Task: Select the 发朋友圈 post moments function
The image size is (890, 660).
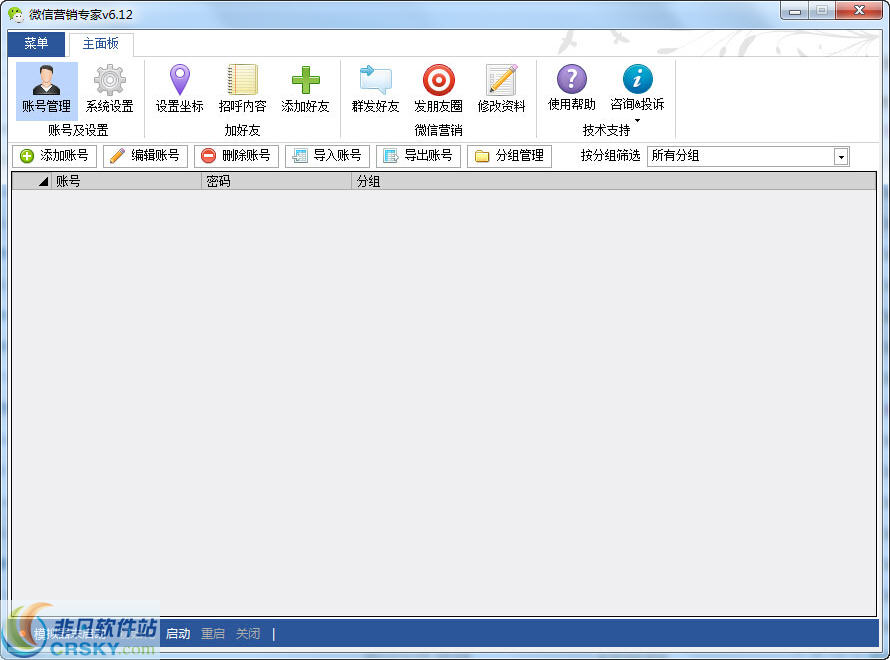Action: tap(437, 88)
